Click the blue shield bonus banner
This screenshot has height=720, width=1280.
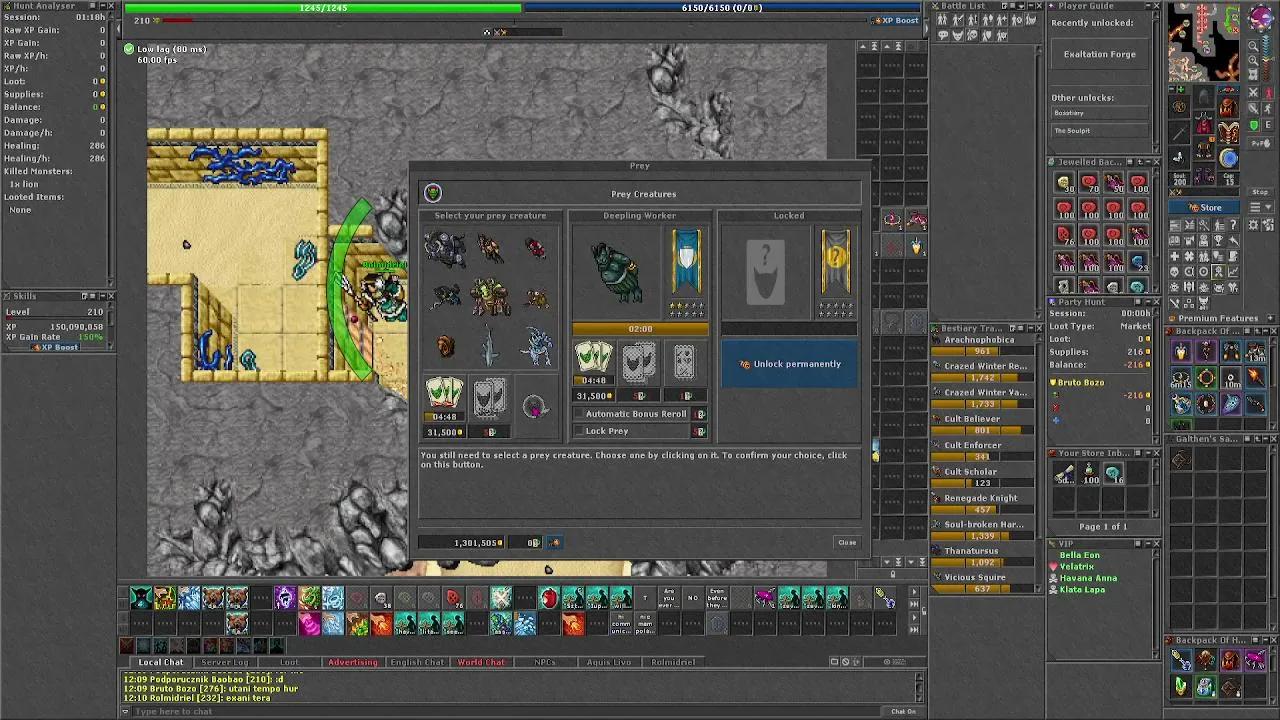click(687, 262)
